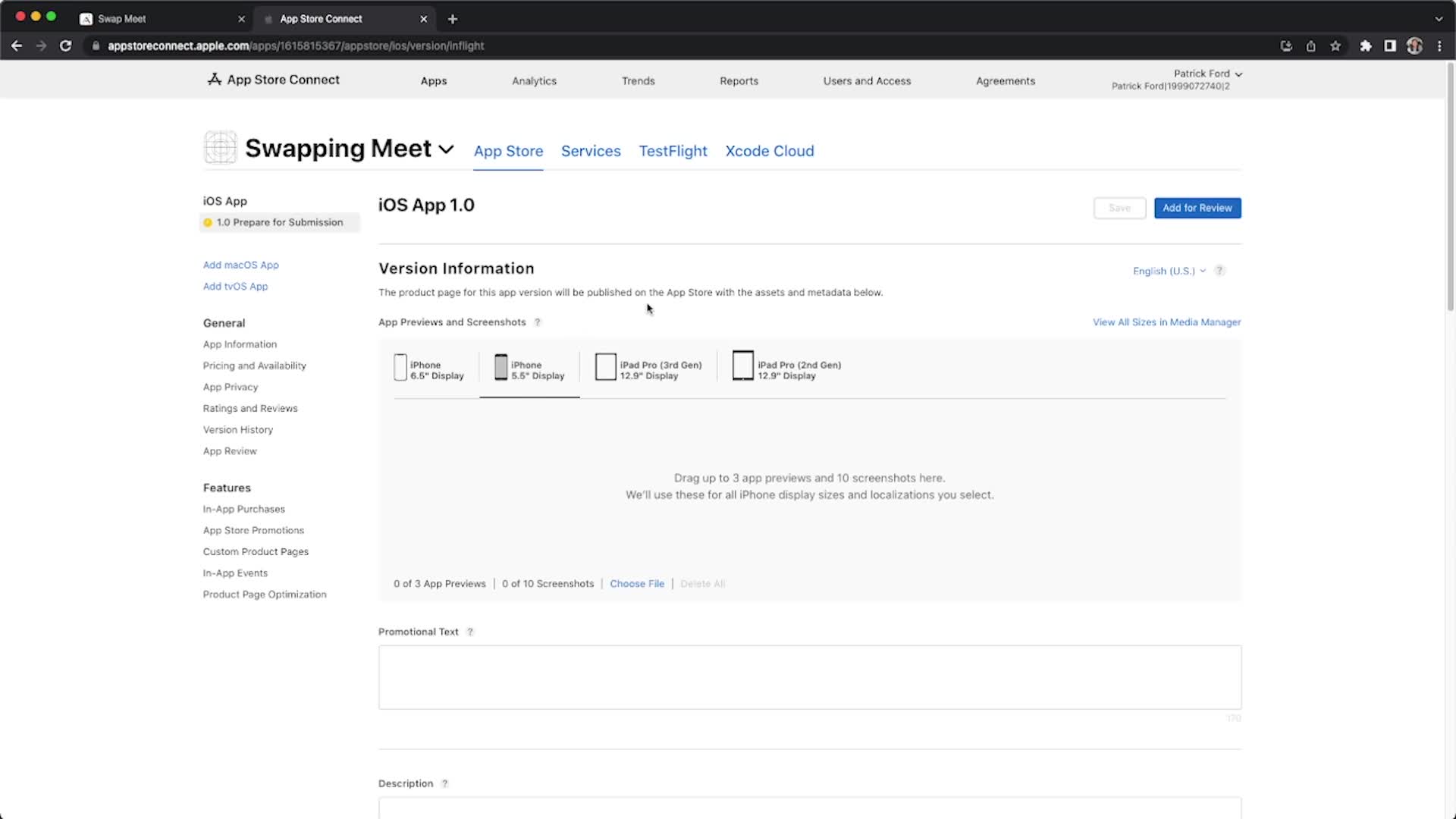
Task: Select the iPad Pro (3rd Gen) device icon
Action: [x=604, y=367]
